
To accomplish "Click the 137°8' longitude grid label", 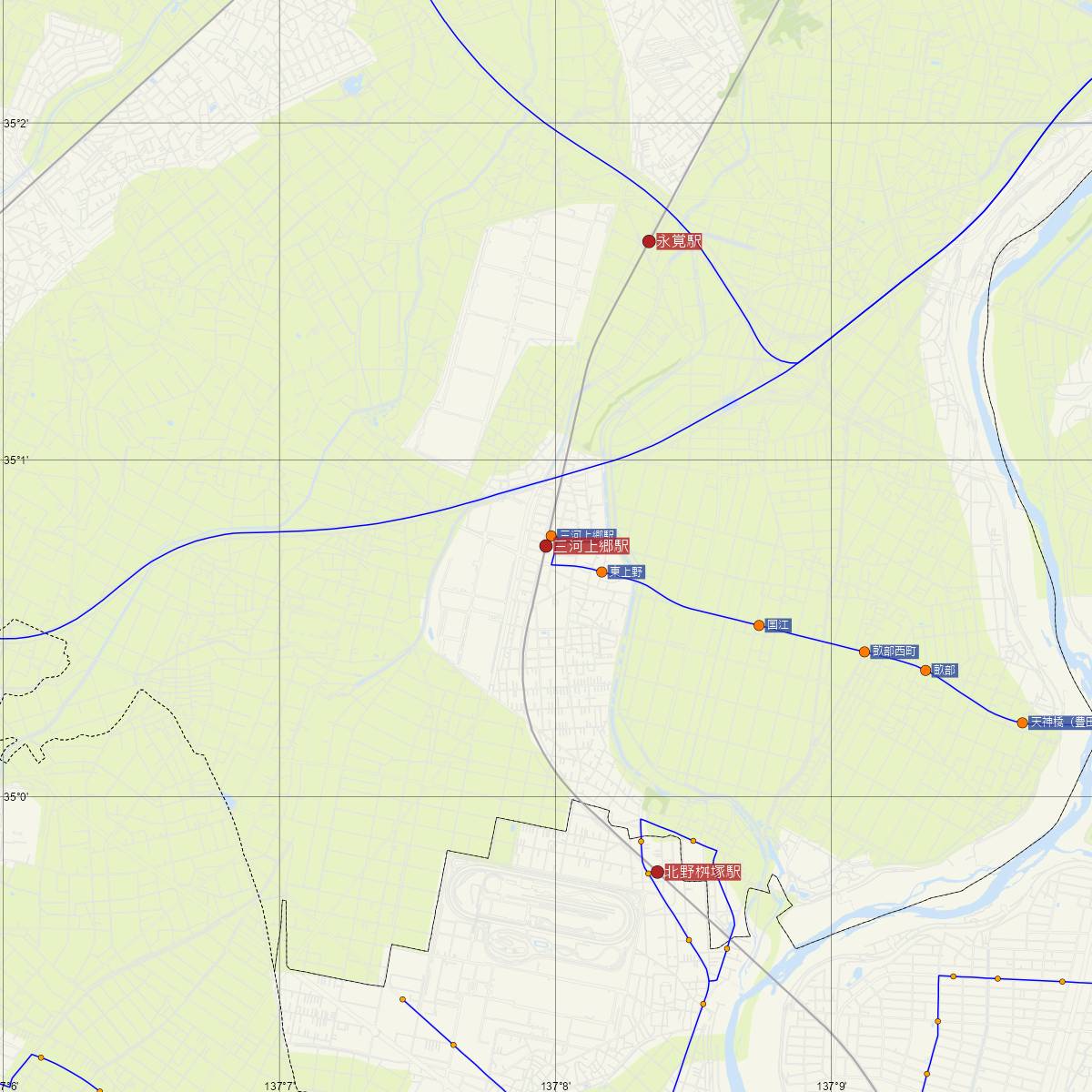I will pyautogui.click(x=557, y=1086).
